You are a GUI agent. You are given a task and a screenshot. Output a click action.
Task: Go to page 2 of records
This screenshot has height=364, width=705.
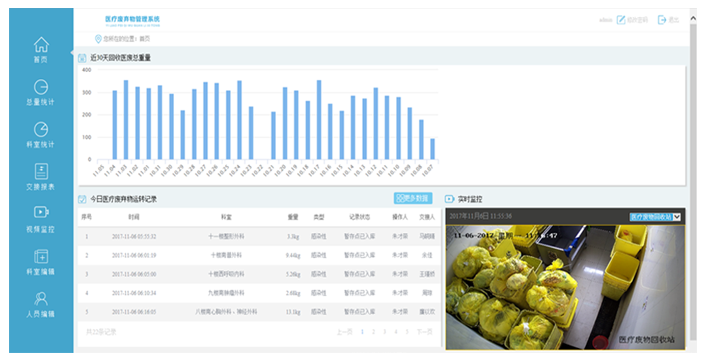373,332
